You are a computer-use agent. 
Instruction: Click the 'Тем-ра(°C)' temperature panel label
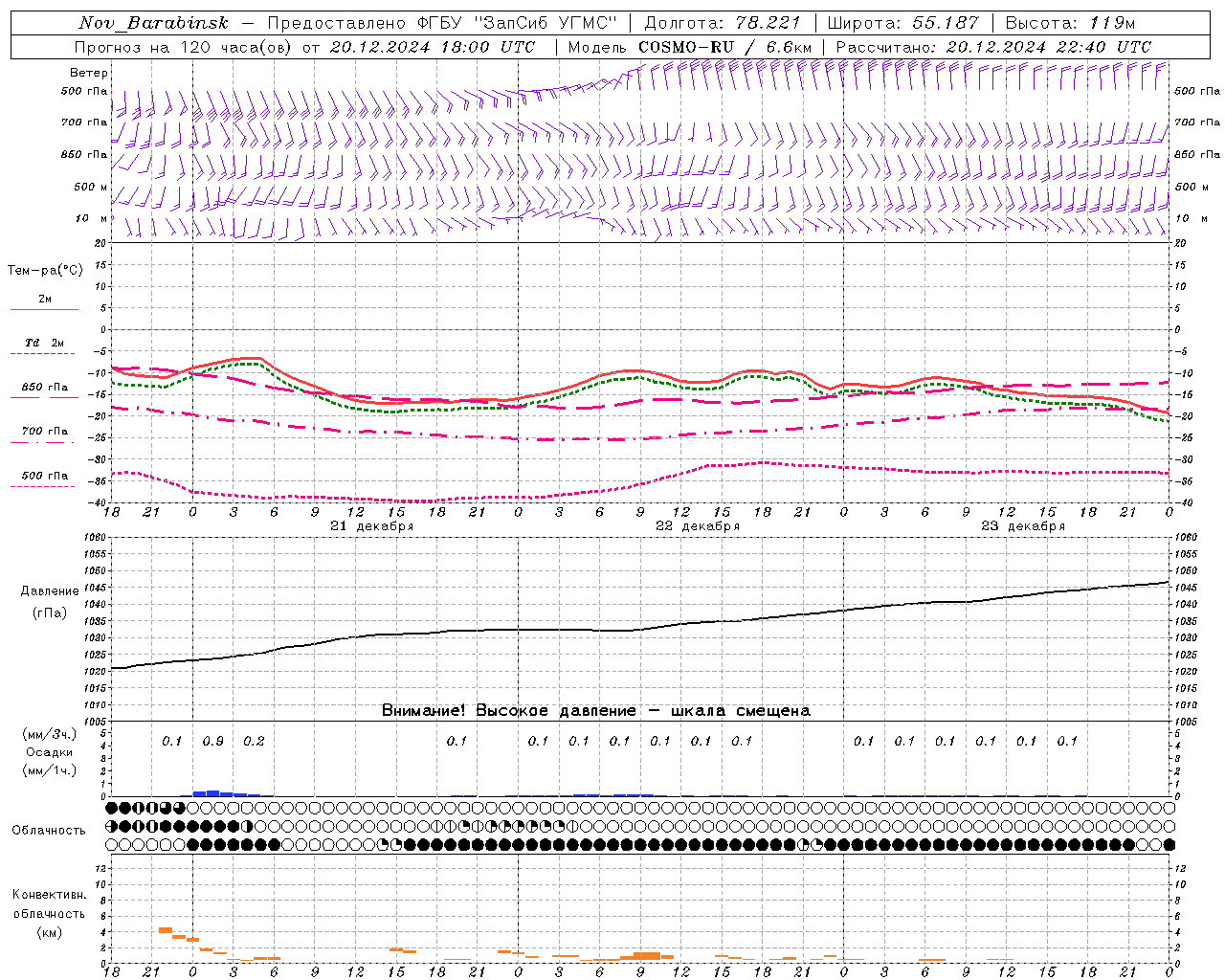click(x=45, y=271)
